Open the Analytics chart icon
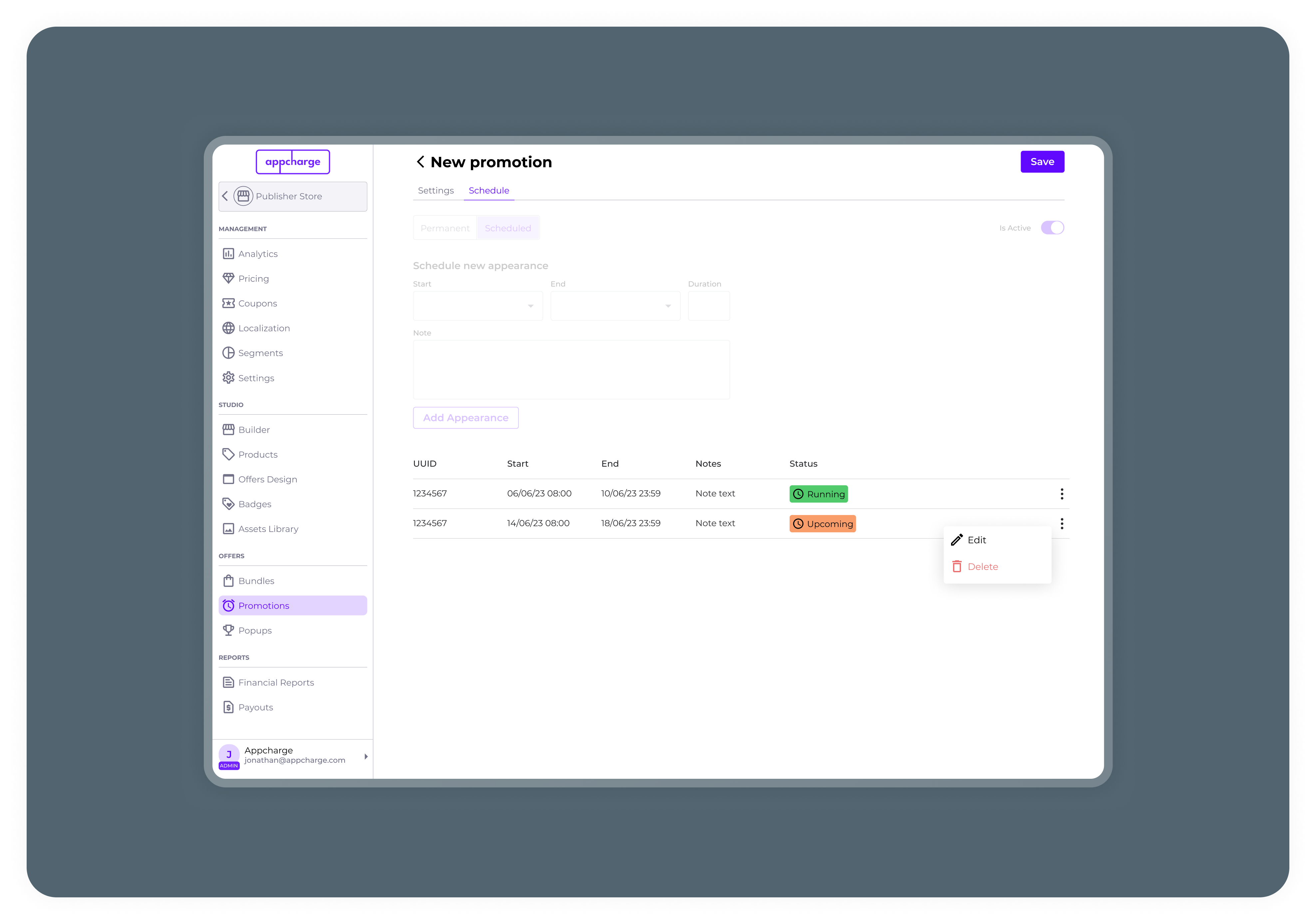 click(228, 253)
